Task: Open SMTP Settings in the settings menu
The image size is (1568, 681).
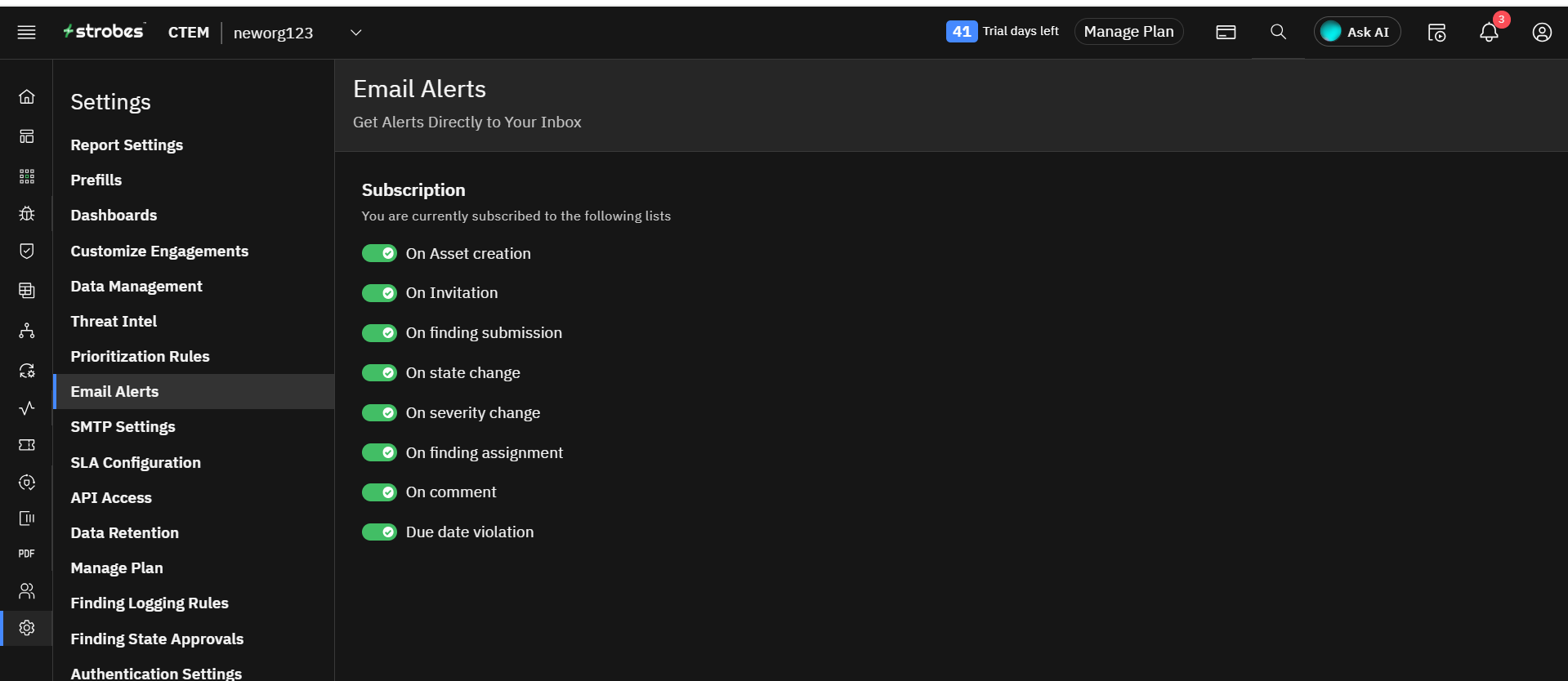Action: (123, 427)
